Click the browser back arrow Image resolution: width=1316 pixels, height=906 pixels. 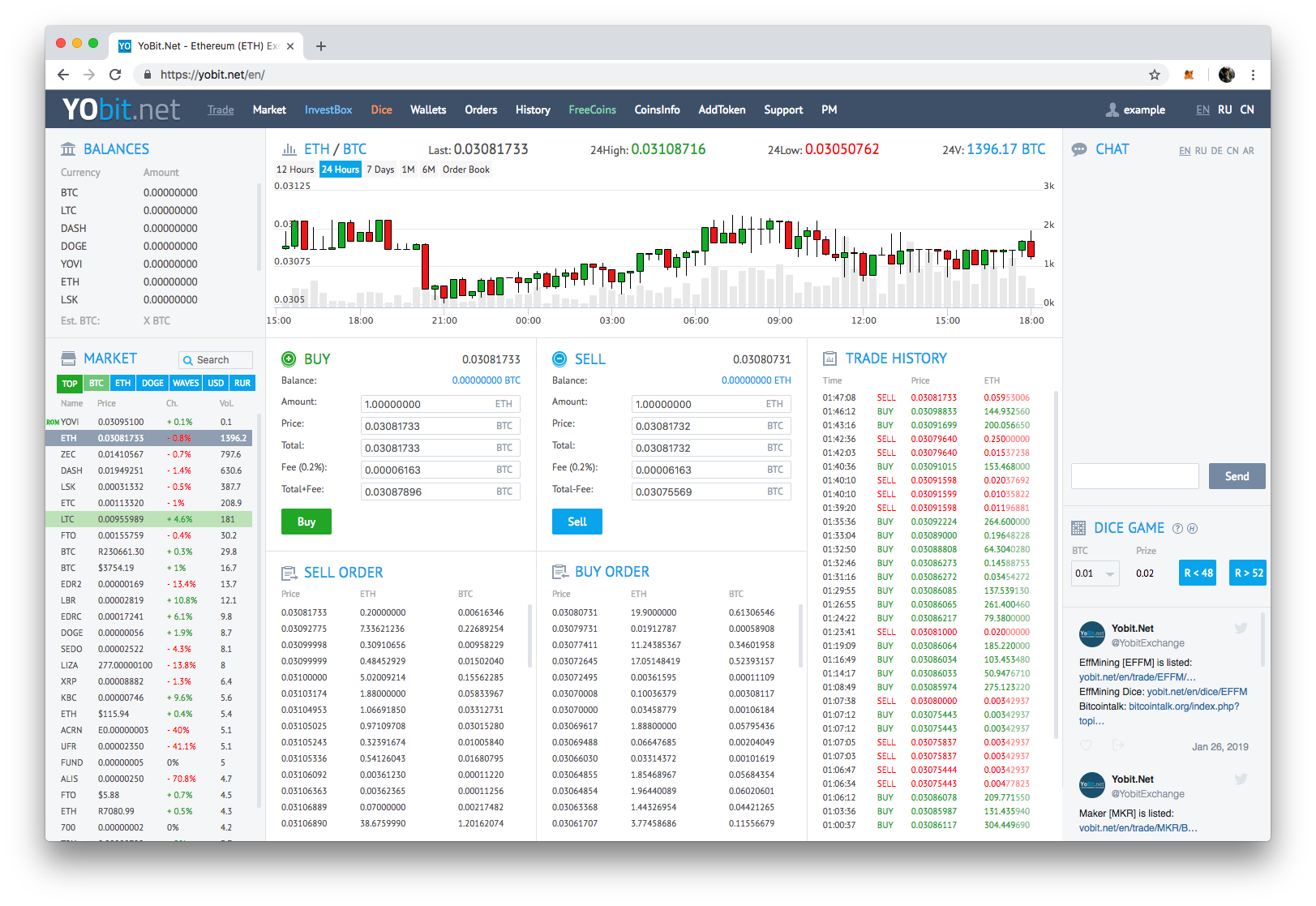click(x=63, y=75)
